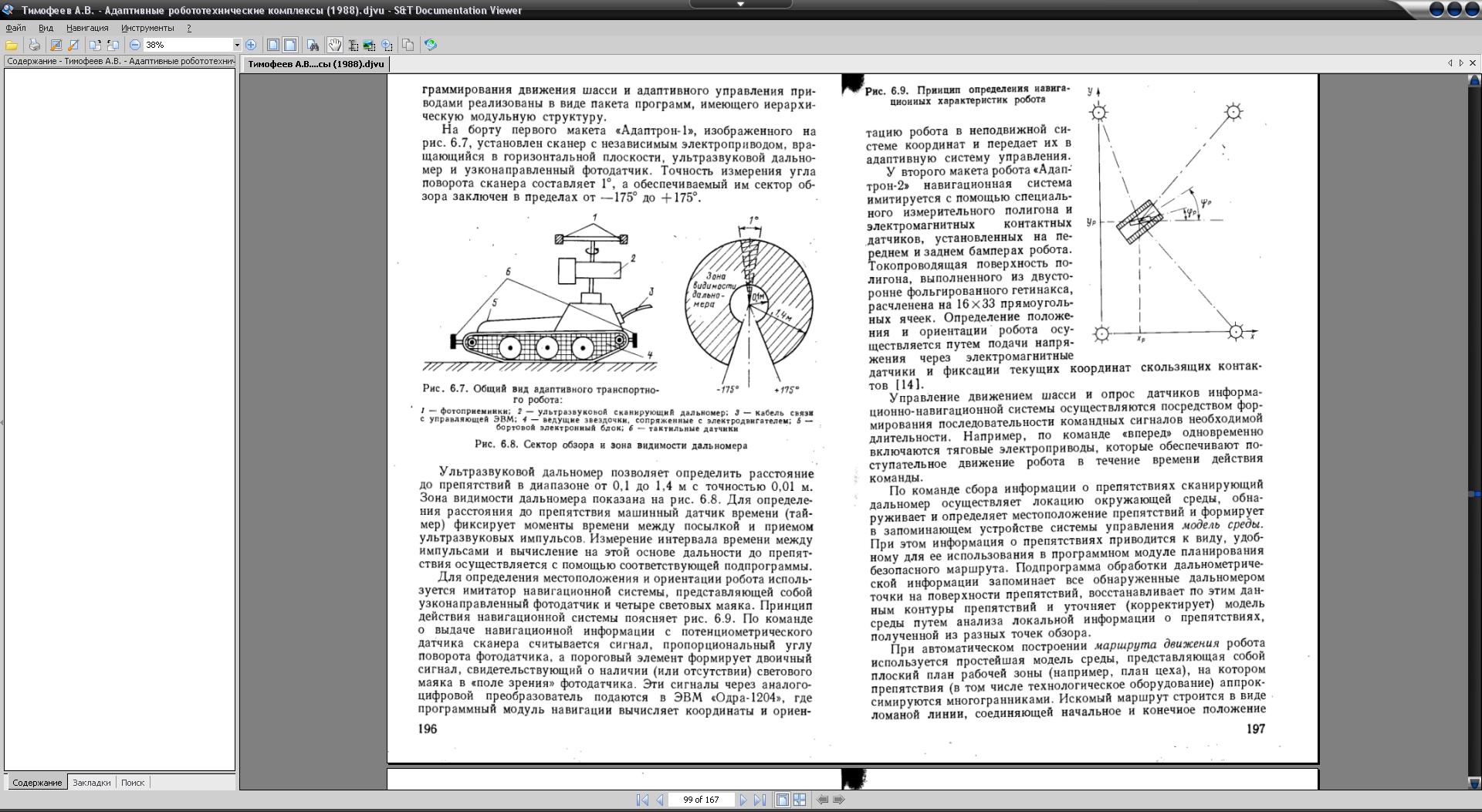The image size is (1482, 812).
Task: Toggle thumbnail grid view in status bar
Action: point(800,800)
